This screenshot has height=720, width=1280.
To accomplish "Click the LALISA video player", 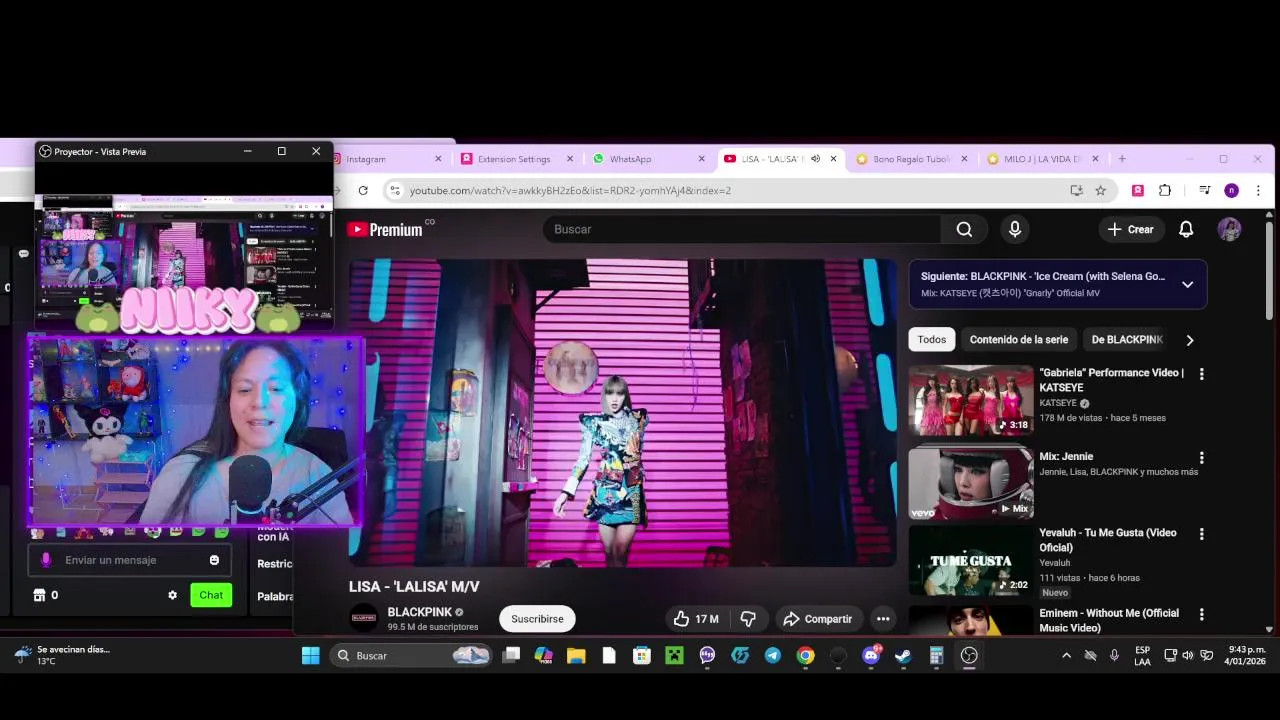I will (x=622, y=413).
